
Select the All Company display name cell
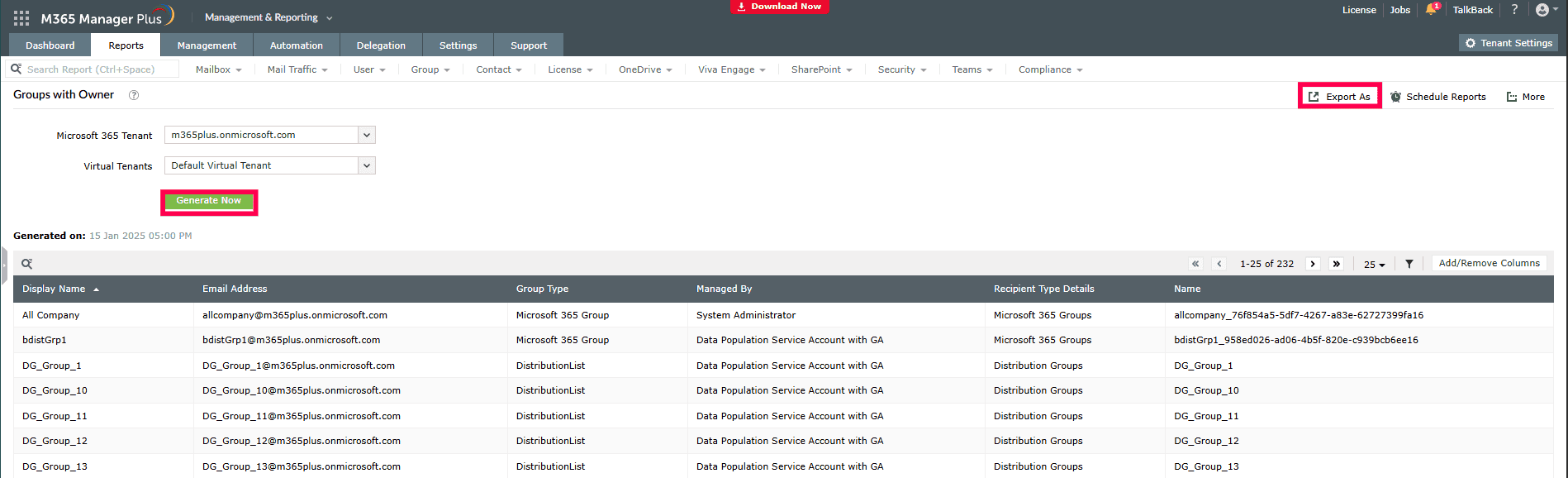click(51, 315)
